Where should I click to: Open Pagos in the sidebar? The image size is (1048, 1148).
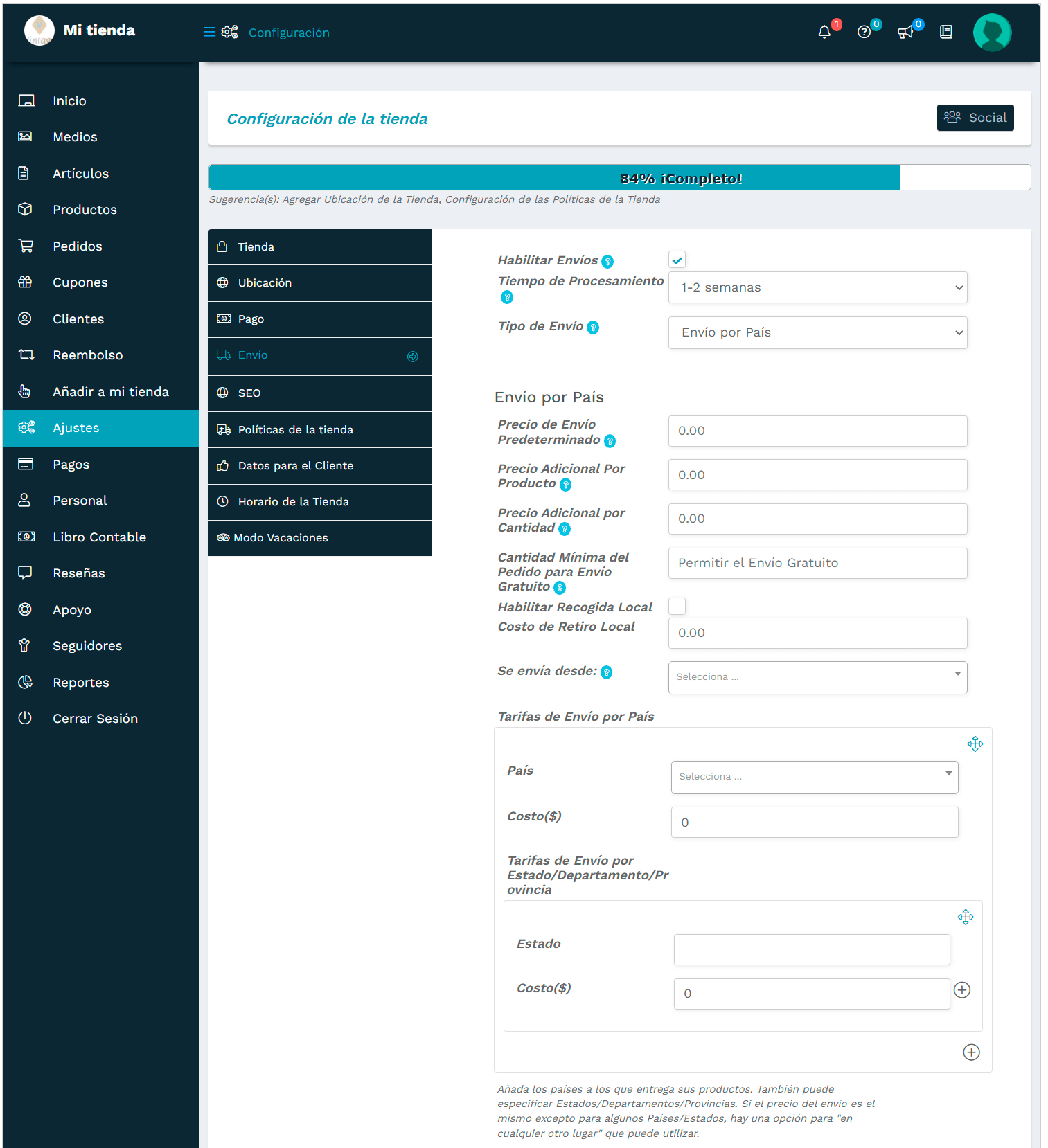101,464
